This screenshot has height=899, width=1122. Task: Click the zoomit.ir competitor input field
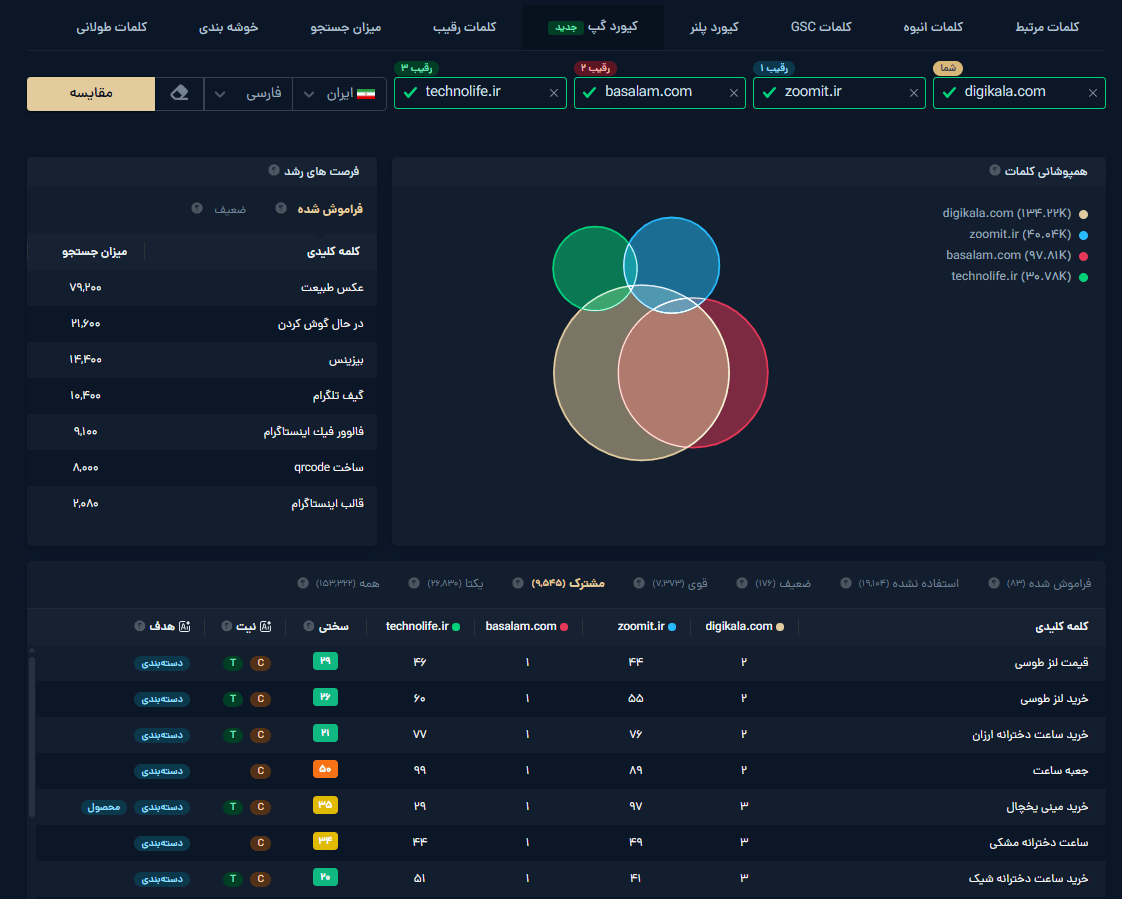(839, 93)
